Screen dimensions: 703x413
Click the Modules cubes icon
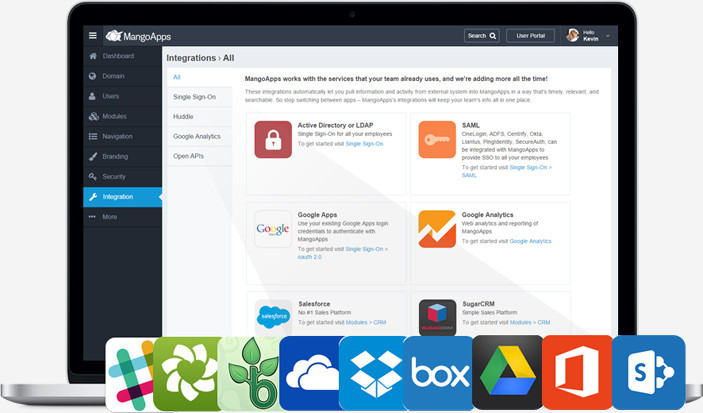click(93, 116)
